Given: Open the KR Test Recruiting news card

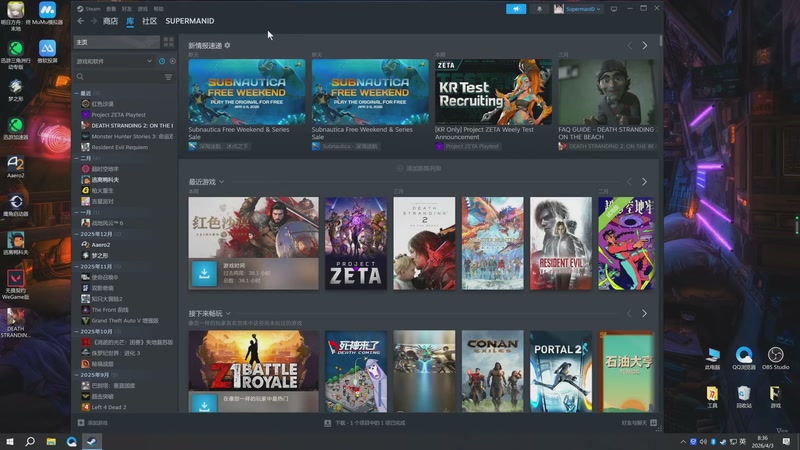Looking at the screenshot, I should (493, 92).
